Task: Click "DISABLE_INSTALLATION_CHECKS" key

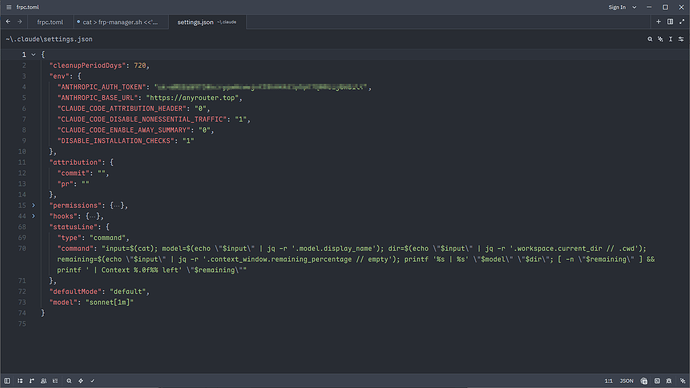Action: (x=116, y=141)
